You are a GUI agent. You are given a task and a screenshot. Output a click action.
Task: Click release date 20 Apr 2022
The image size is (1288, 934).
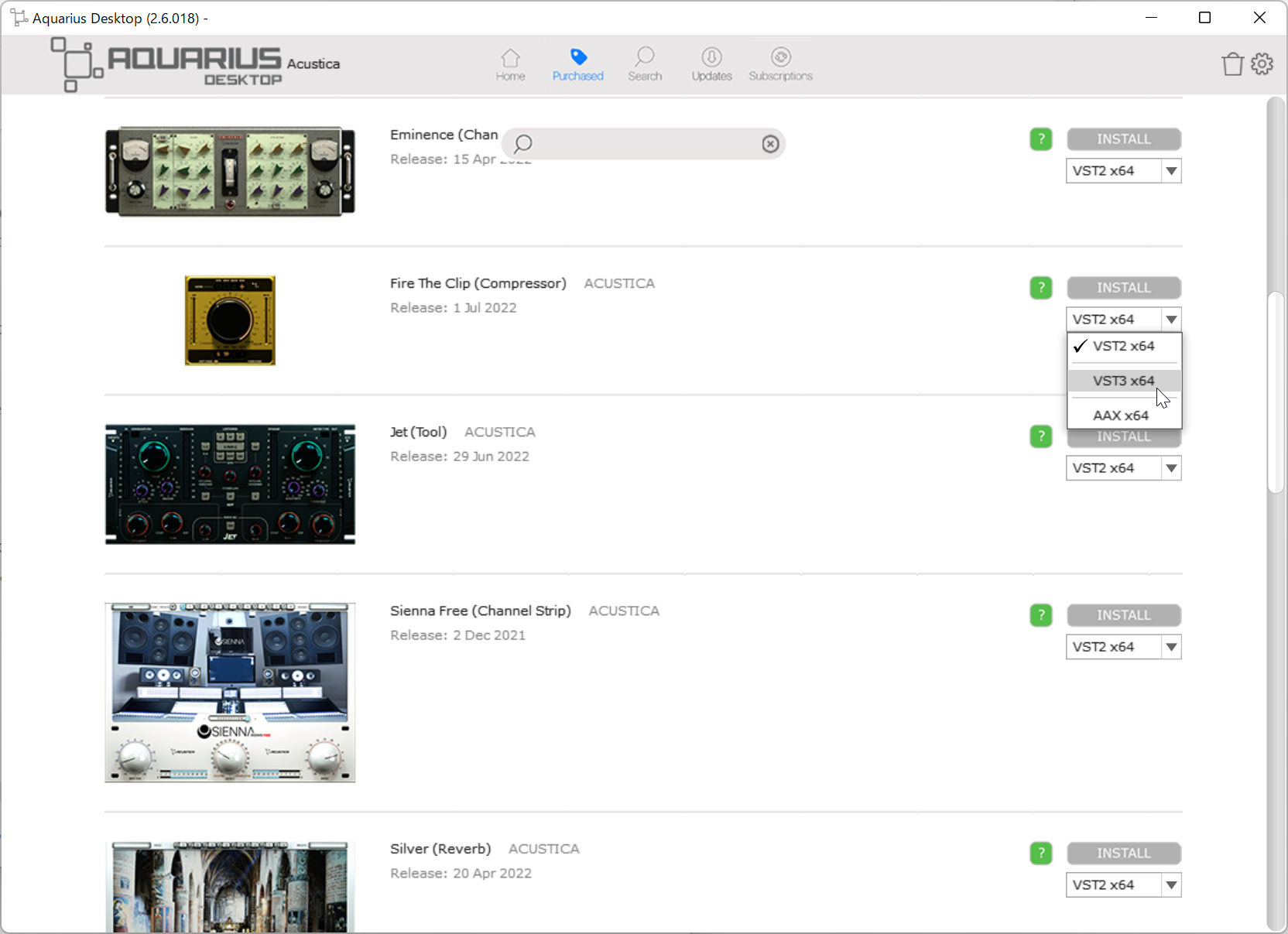click(x=492, y=874)
